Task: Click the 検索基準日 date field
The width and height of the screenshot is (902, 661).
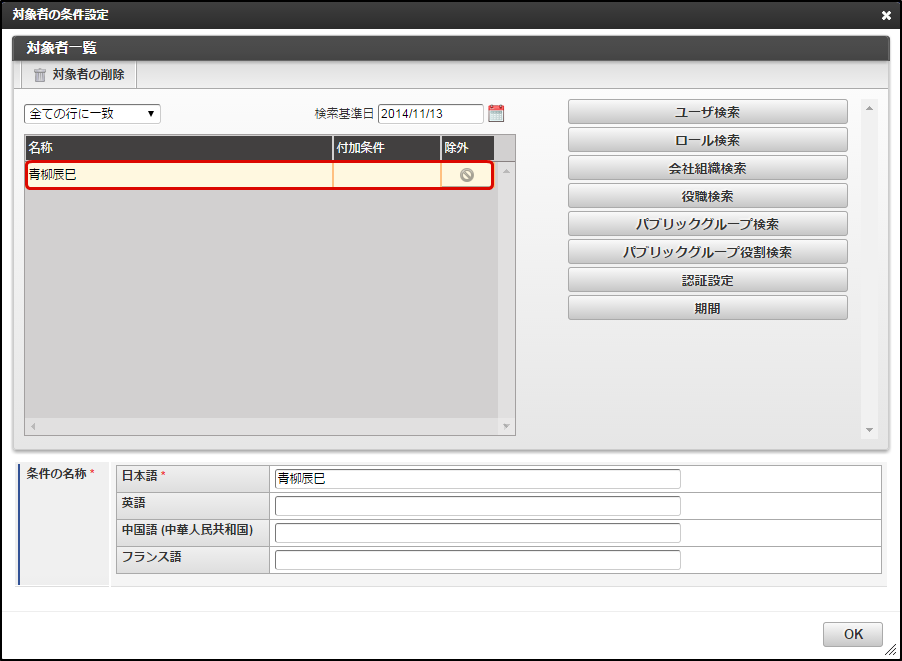Action: coord(430,114)
